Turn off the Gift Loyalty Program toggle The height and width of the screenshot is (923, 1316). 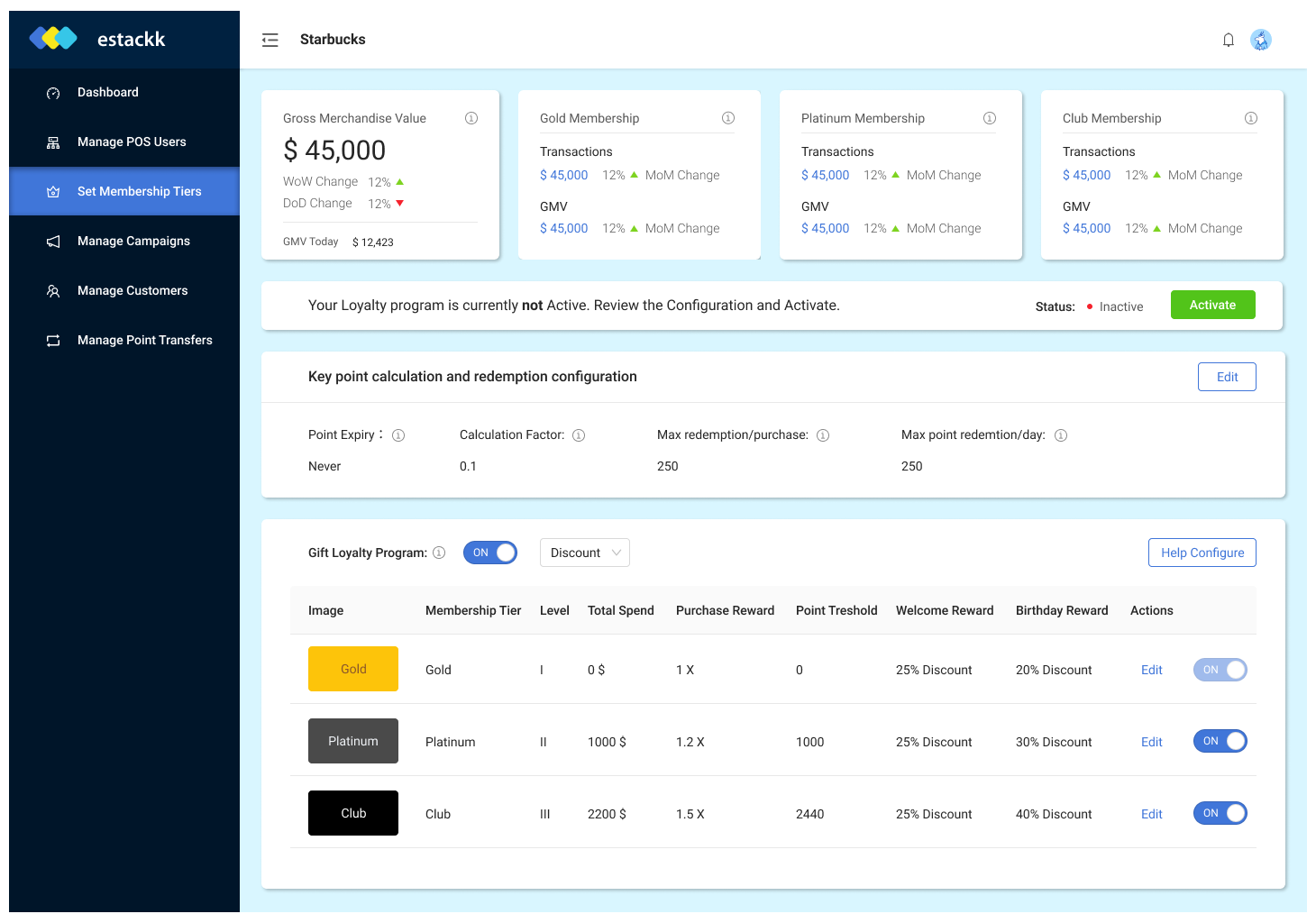pos(489,553)
